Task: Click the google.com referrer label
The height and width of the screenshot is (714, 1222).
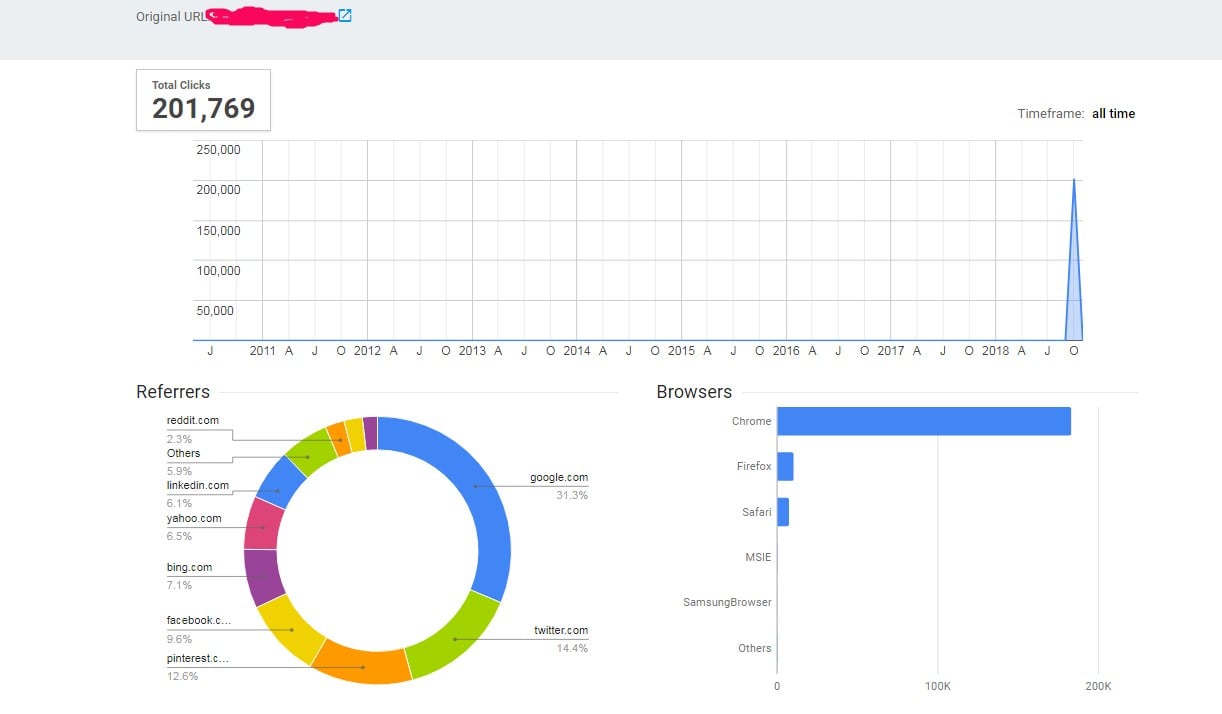Action: 558,478
